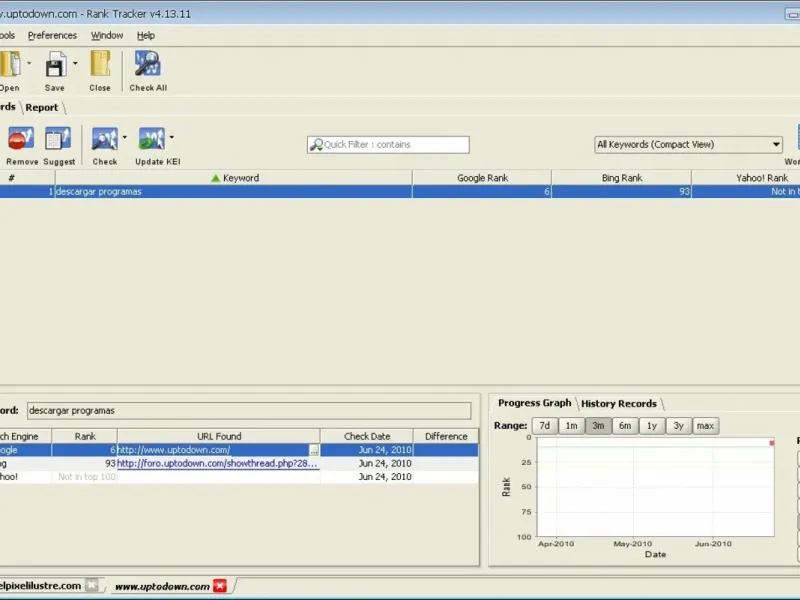Screen dimensions: 800x600
Task: Select the Bing rank 93 cell in keyword row
Action: 621,192
